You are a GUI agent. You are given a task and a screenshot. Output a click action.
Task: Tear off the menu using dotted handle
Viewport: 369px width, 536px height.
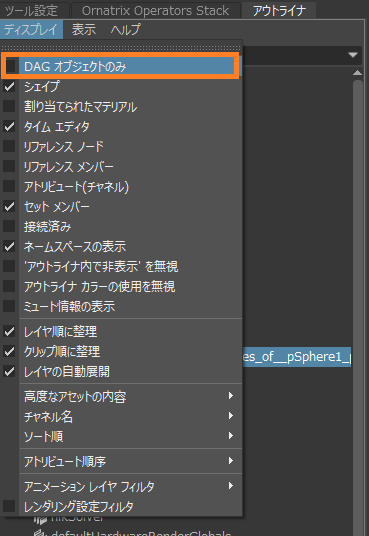coord(121,47)
